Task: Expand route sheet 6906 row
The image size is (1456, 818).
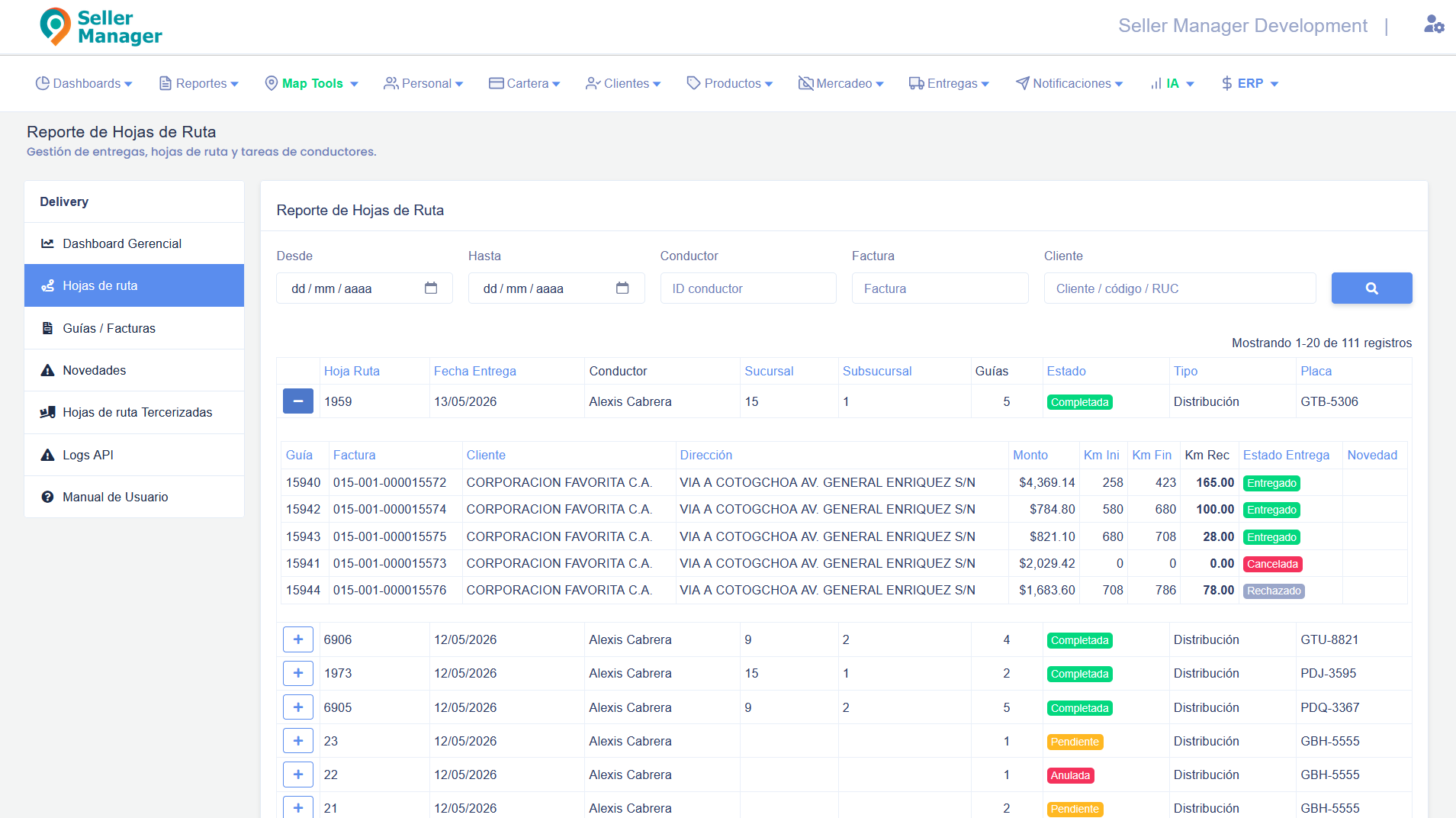Action: pyautogui.click(x=298, y=639)
